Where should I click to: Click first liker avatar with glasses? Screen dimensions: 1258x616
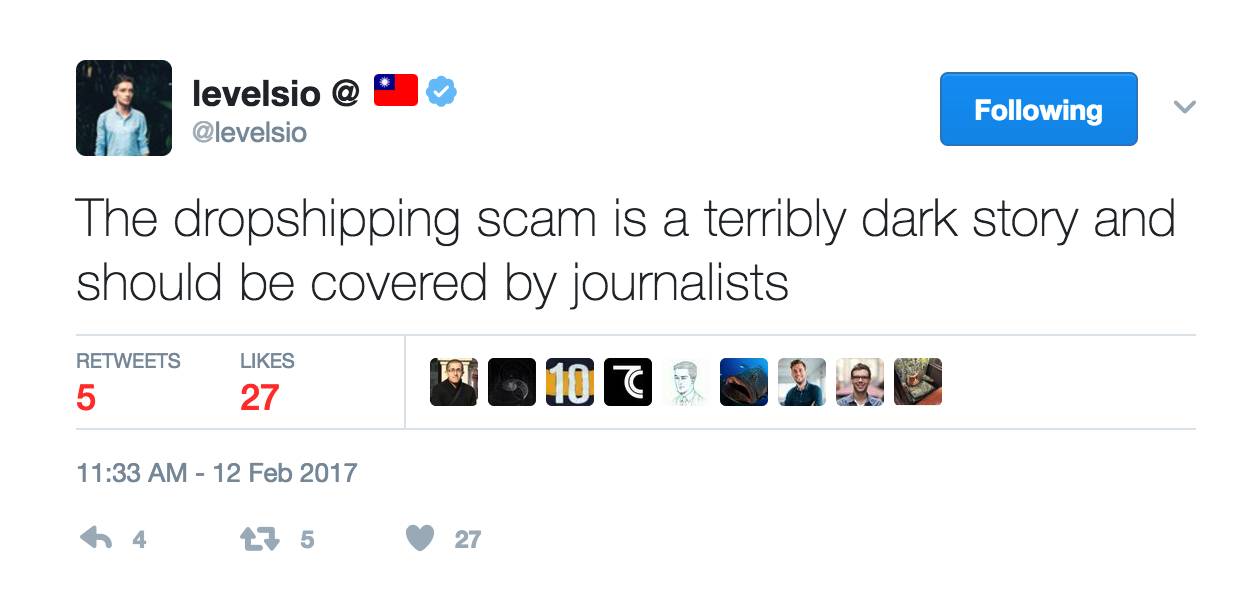(x=454, y=382)
